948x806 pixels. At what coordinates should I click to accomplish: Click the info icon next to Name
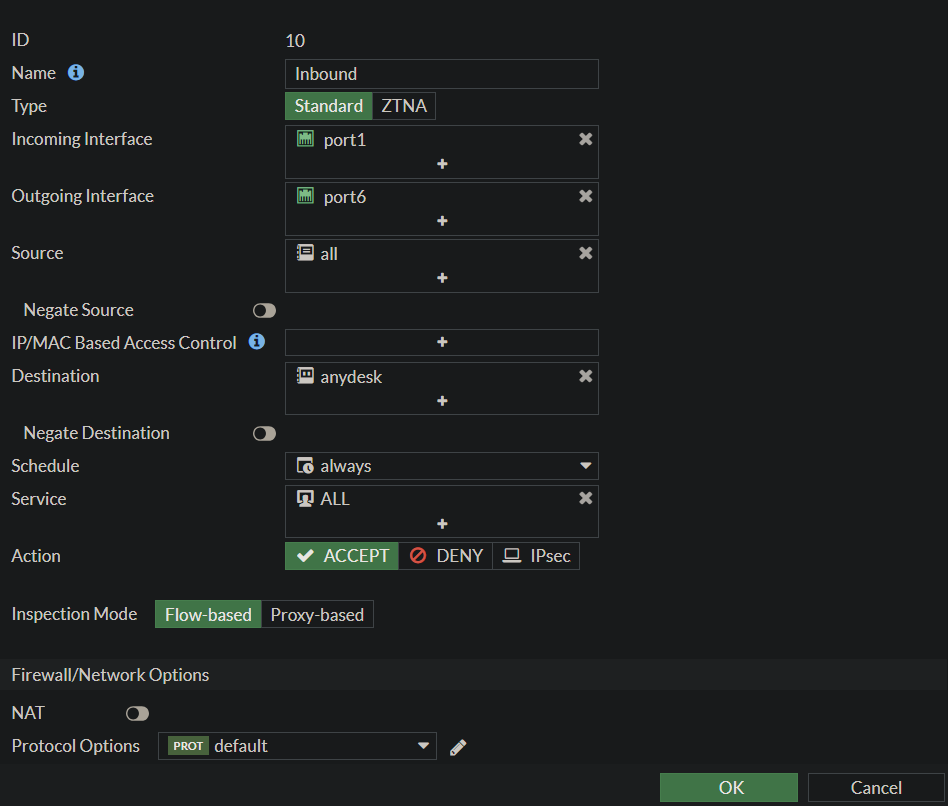76,73
